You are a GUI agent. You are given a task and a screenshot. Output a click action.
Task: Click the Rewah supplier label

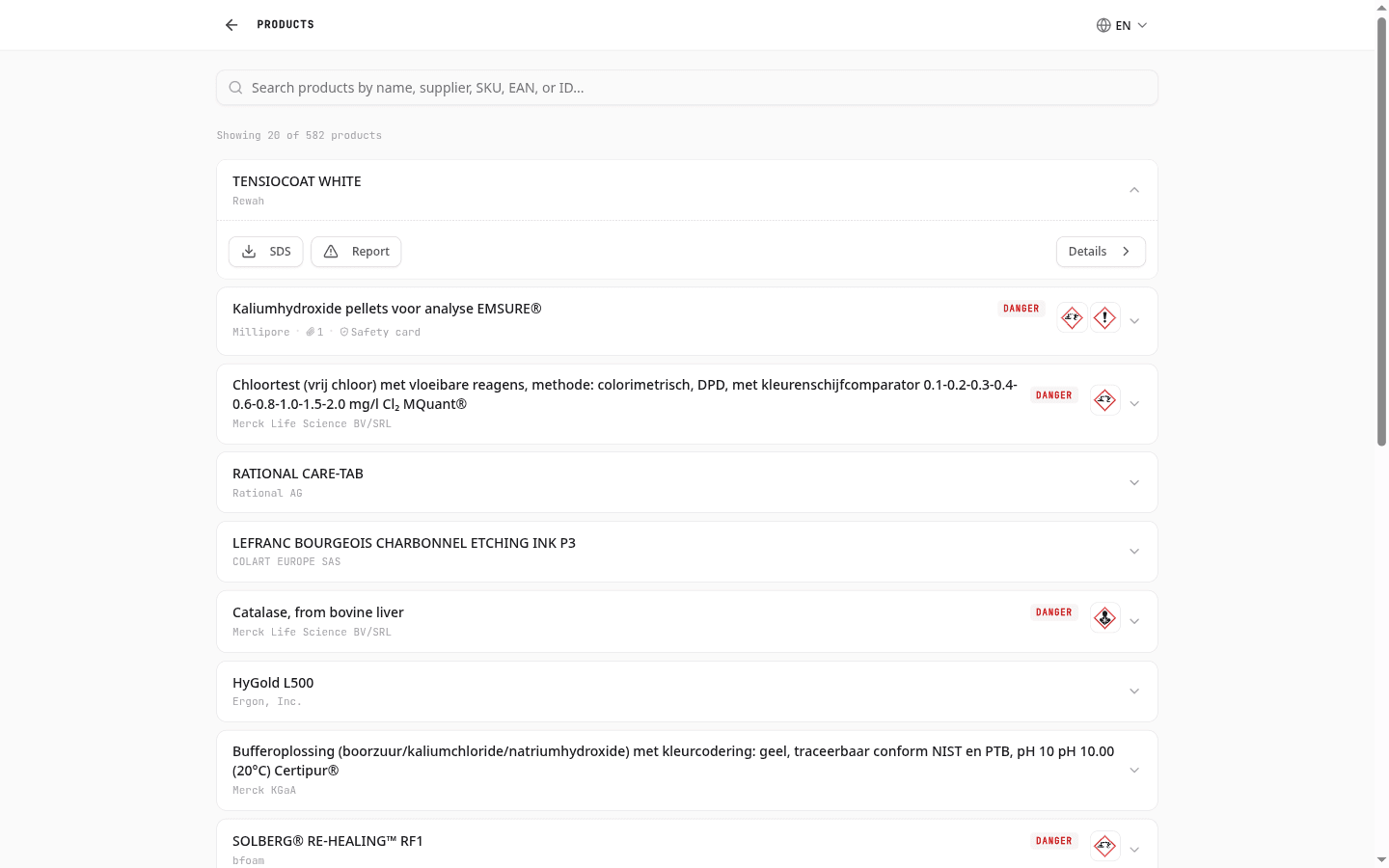[x=248, y=202]
